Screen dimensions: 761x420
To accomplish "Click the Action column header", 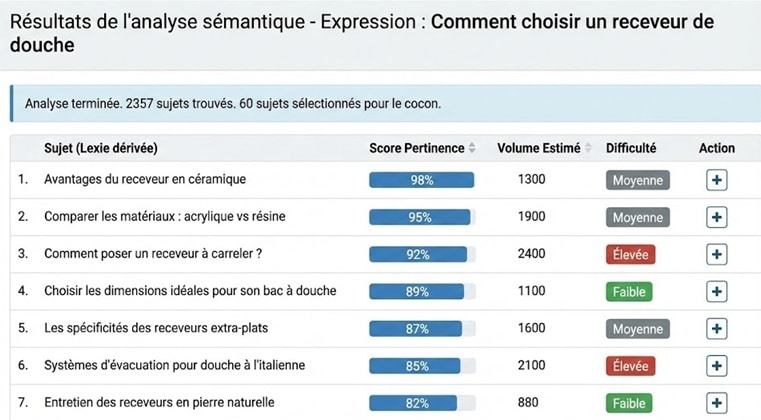I will coord(716,148).
